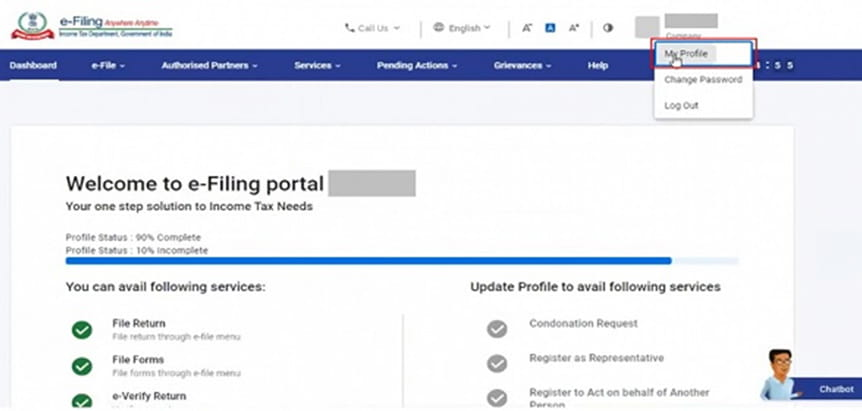
Task: Click the e-Verify Return service link
Action: tap(149, 396)
